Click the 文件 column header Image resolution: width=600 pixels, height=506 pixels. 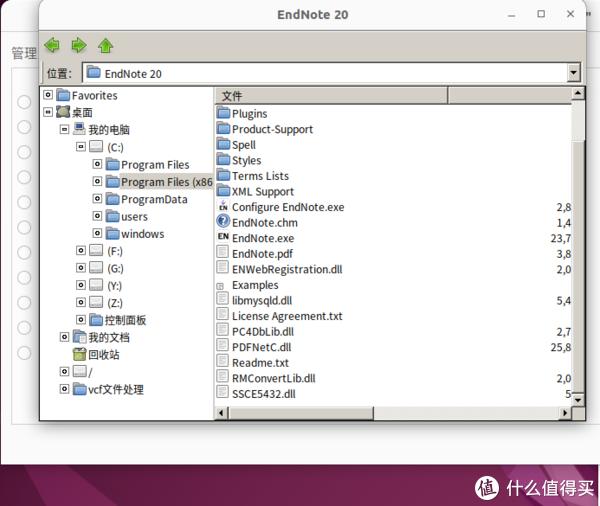[330, 96]
